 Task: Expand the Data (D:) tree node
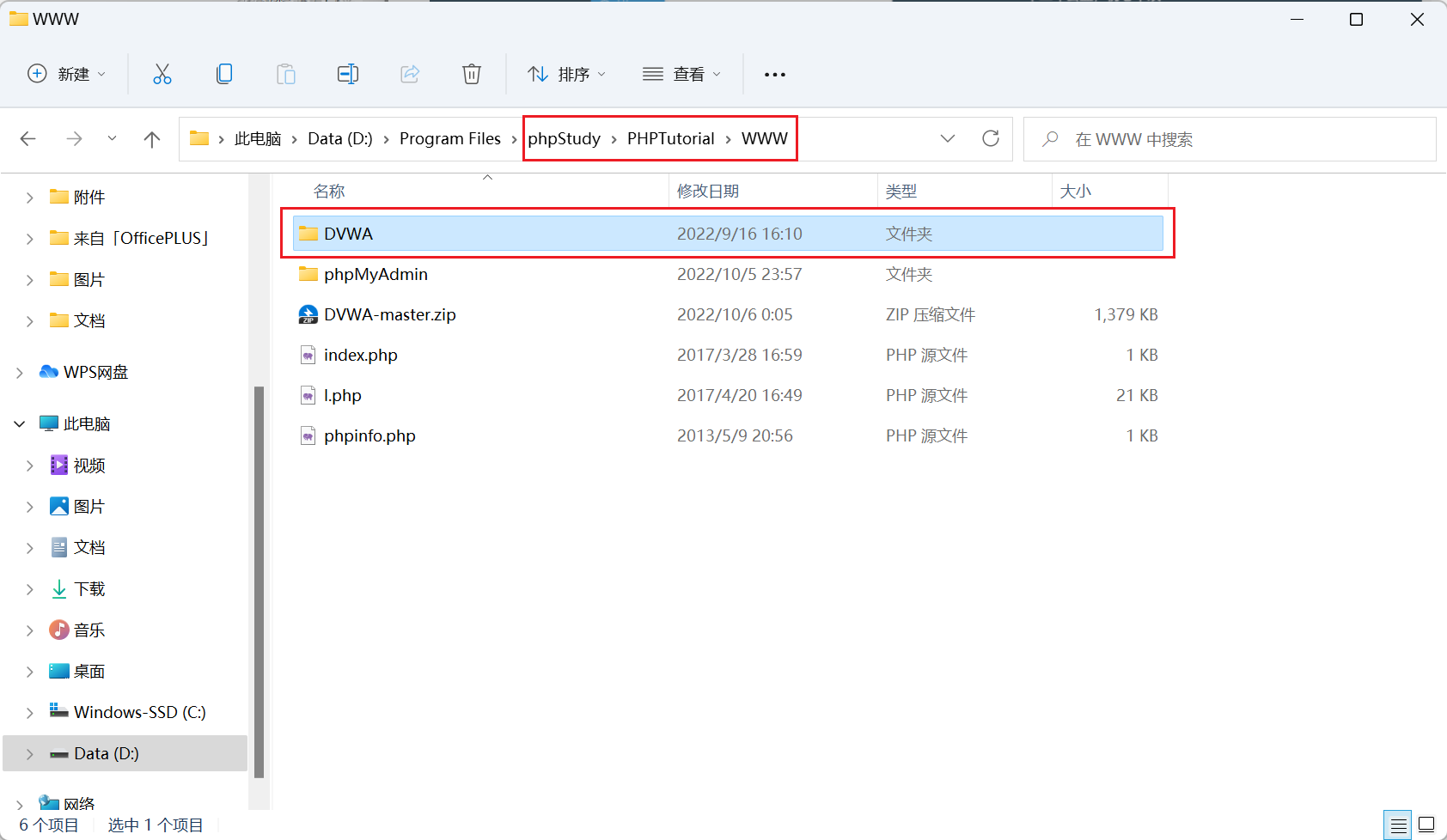(x=30, y=754)
